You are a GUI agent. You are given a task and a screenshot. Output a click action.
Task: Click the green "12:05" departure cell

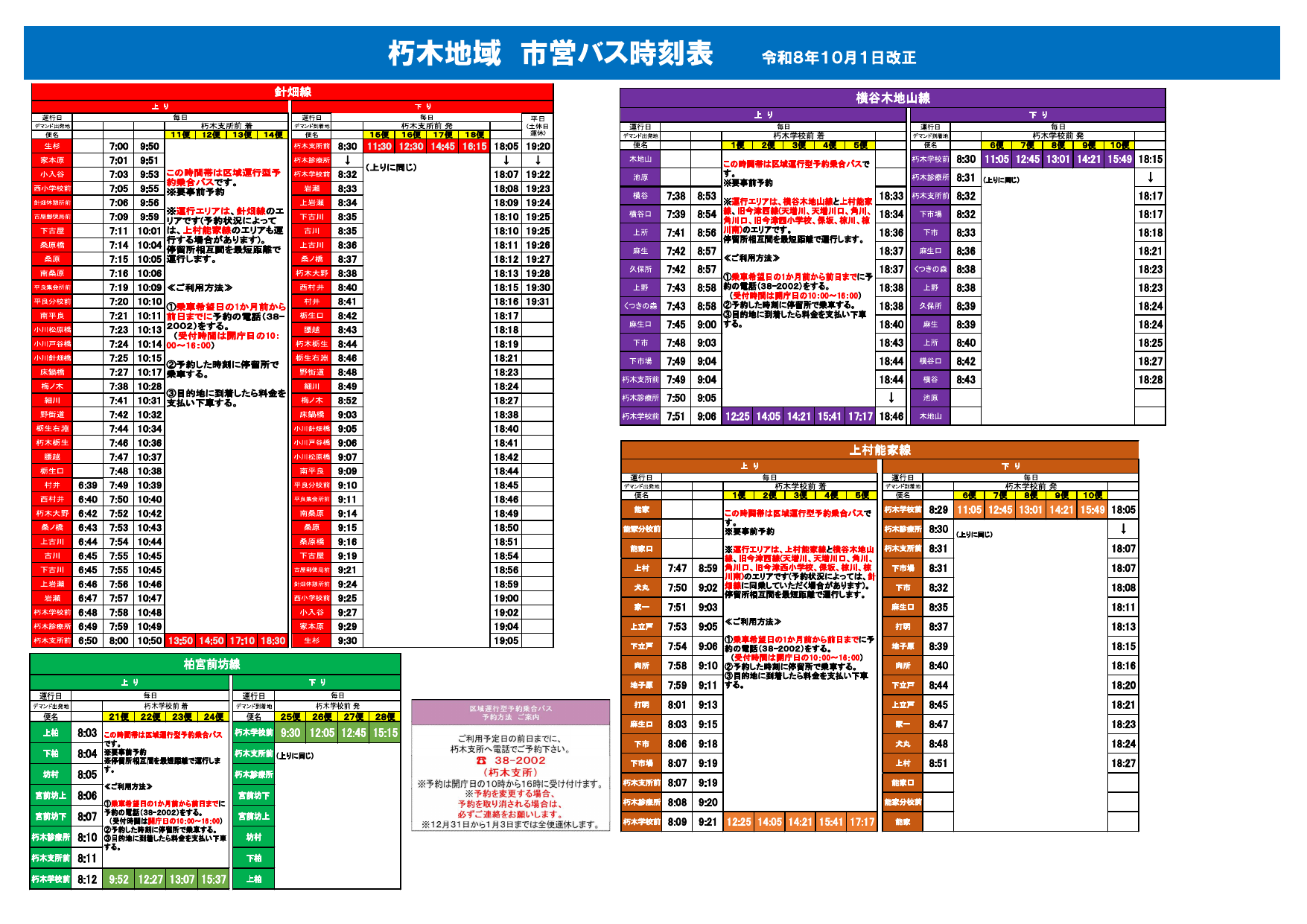tap(322, 733)
